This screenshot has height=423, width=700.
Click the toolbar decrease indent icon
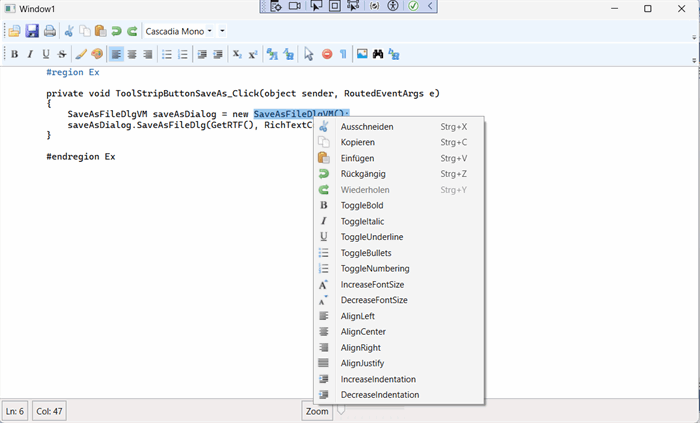218,54
